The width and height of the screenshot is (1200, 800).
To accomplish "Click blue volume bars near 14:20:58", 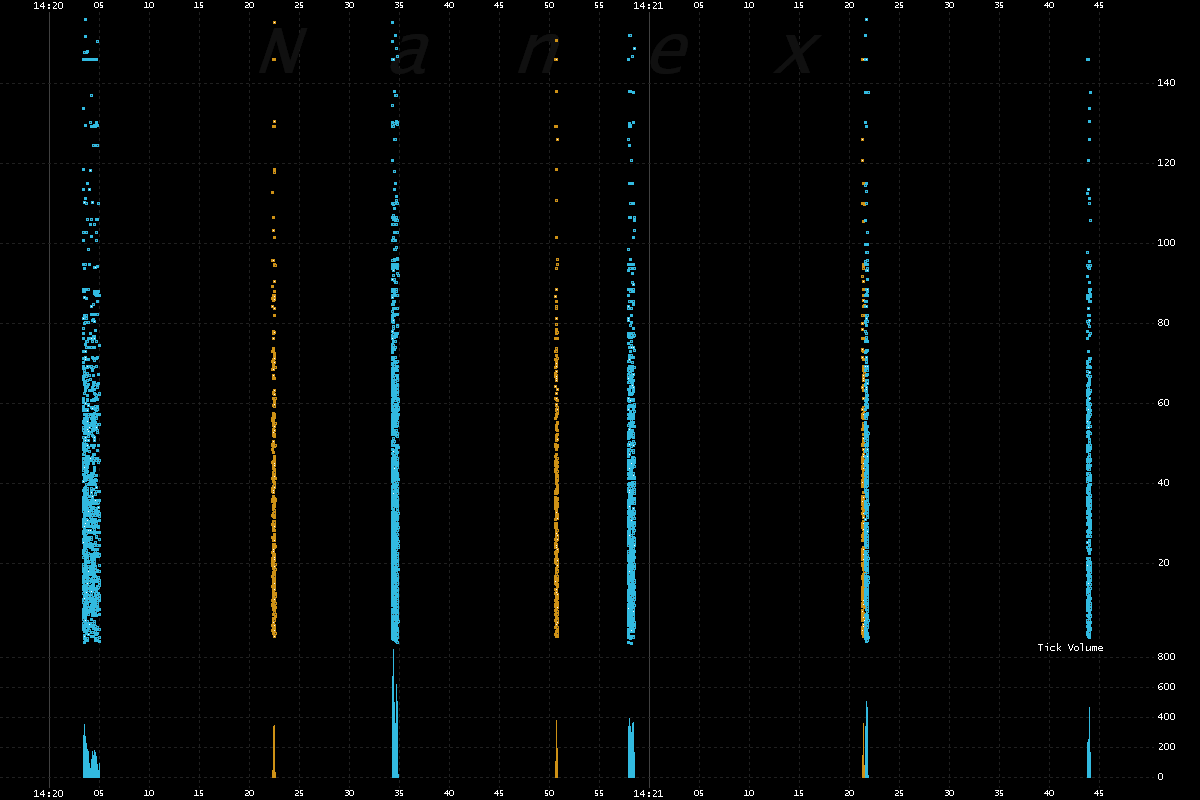I will pos(631,747).
